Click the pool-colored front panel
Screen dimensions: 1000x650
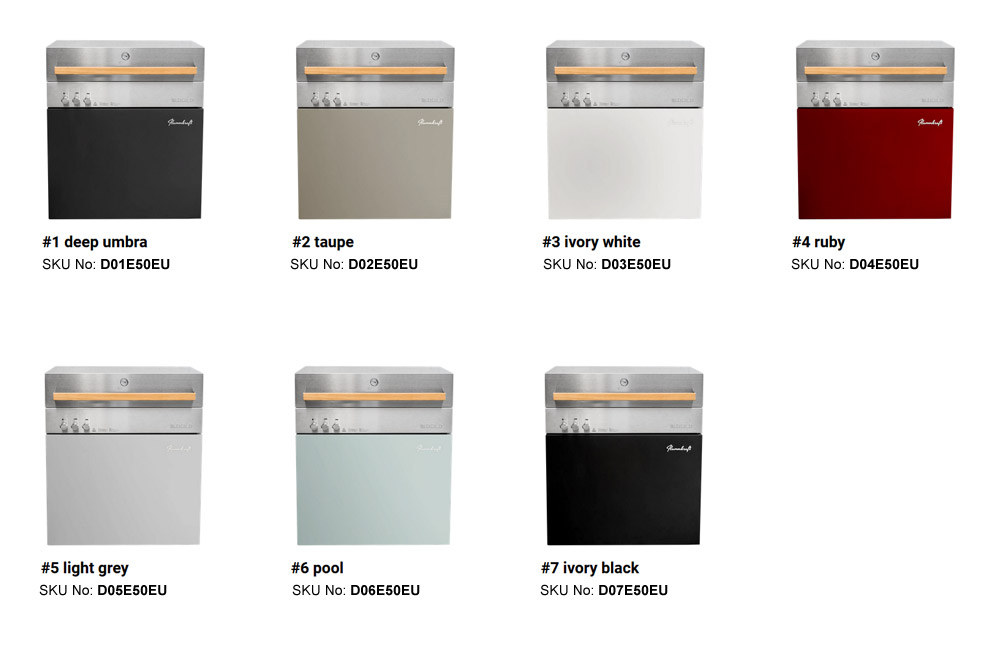coord(374,489)
